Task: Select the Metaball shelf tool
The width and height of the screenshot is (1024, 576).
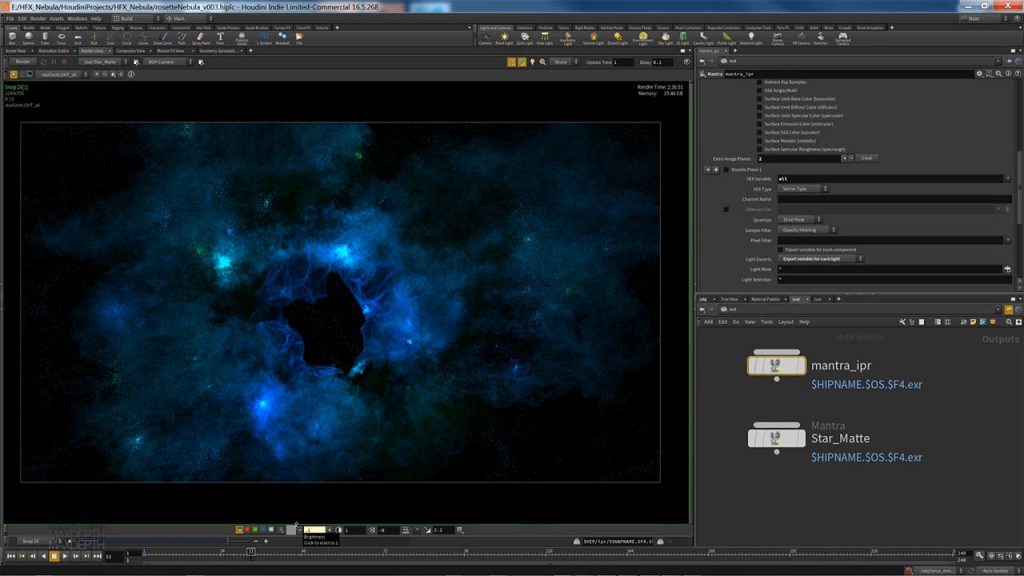Action: [282, 39]
